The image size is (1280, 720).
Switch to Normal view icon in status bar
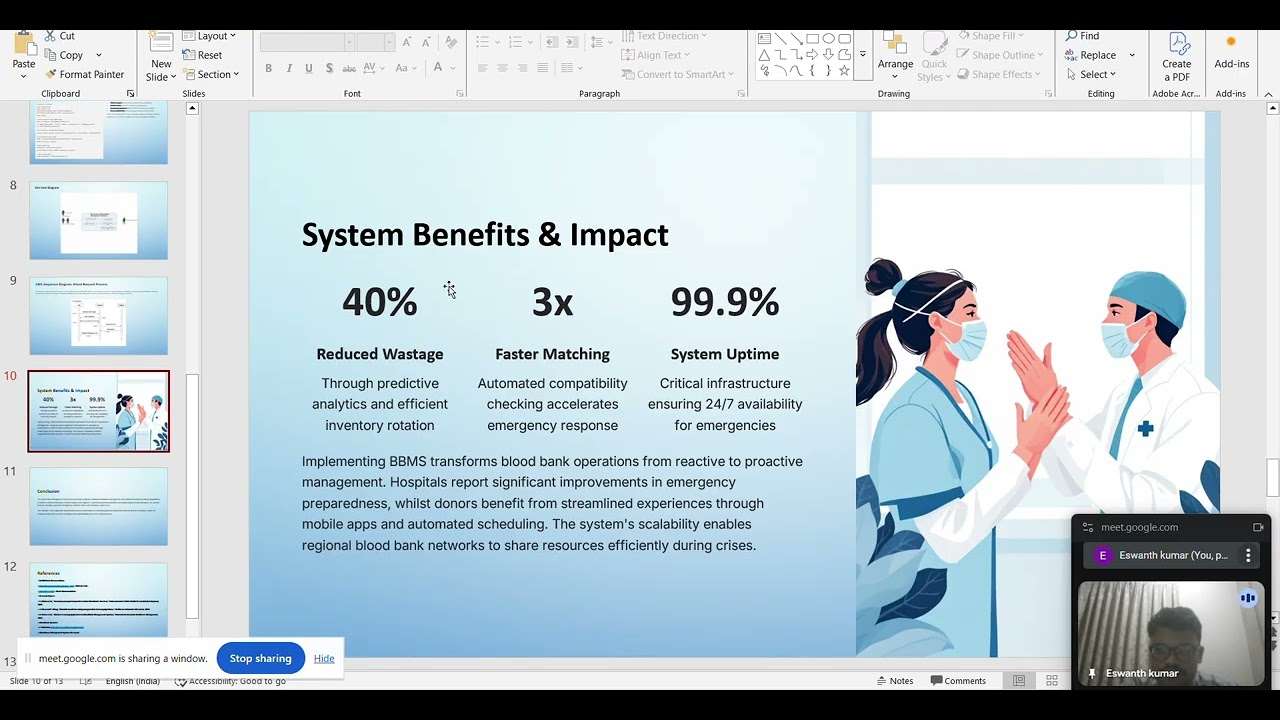click(1019, 681)
